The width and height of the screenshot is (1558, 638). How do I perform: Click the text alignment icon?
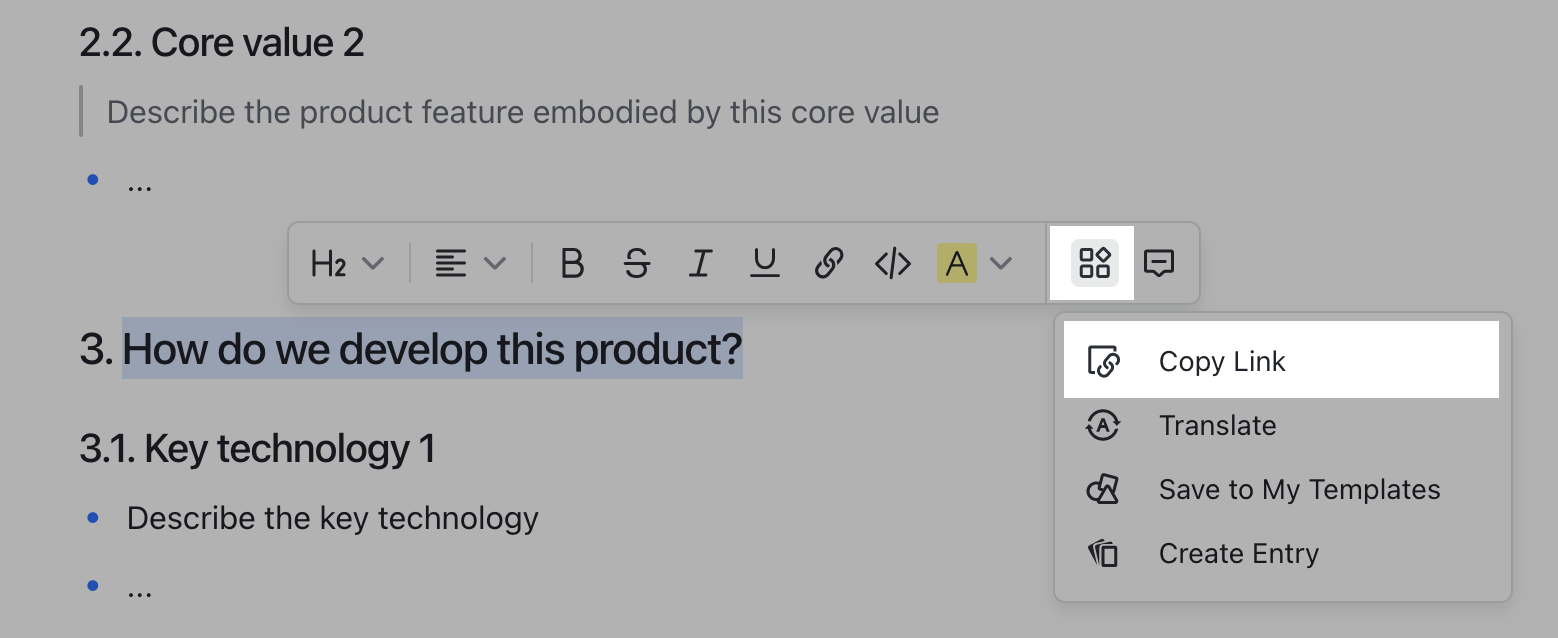449,263
